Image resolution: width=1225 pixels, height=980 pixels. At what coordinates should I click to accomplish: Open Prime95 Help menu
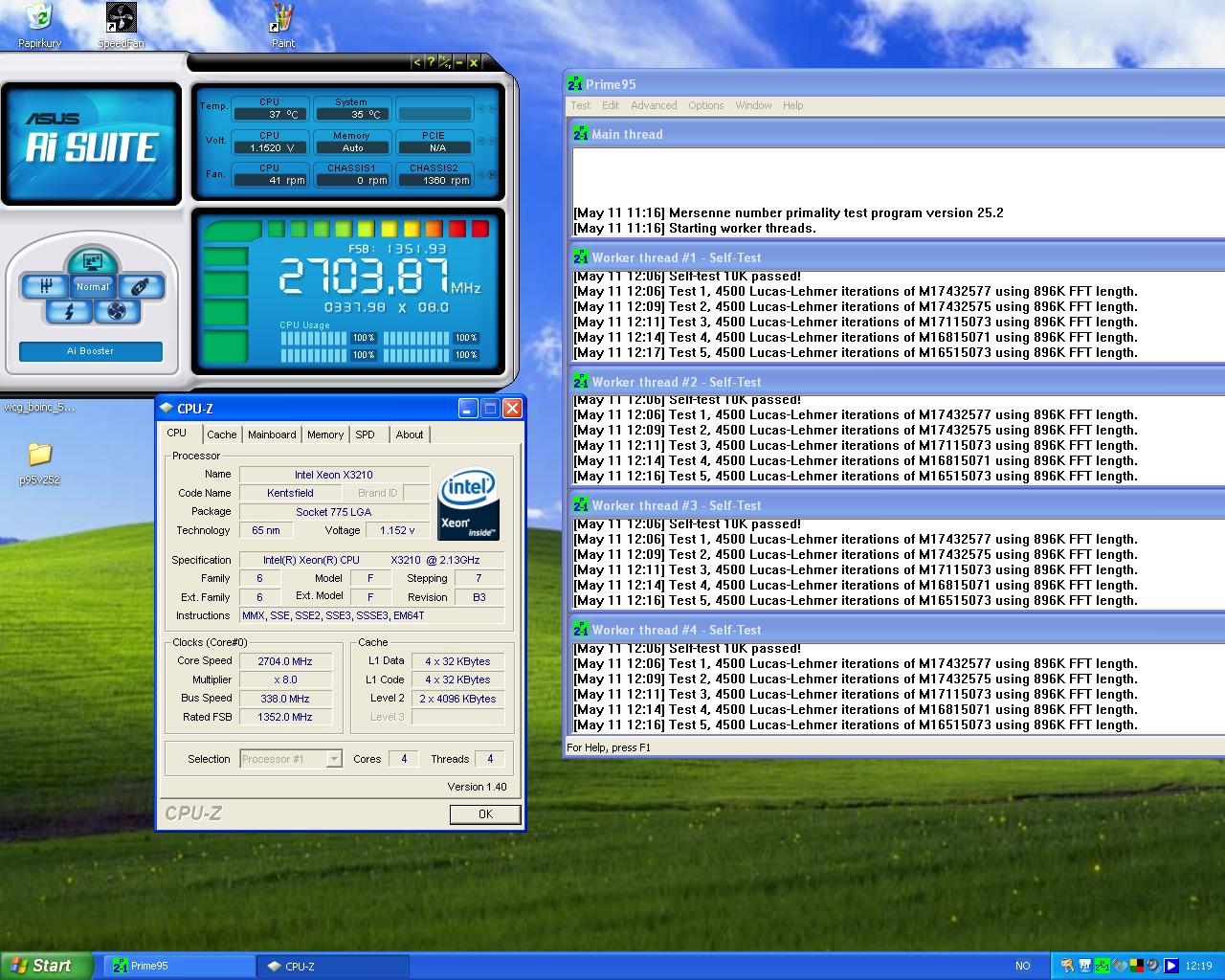793,105
